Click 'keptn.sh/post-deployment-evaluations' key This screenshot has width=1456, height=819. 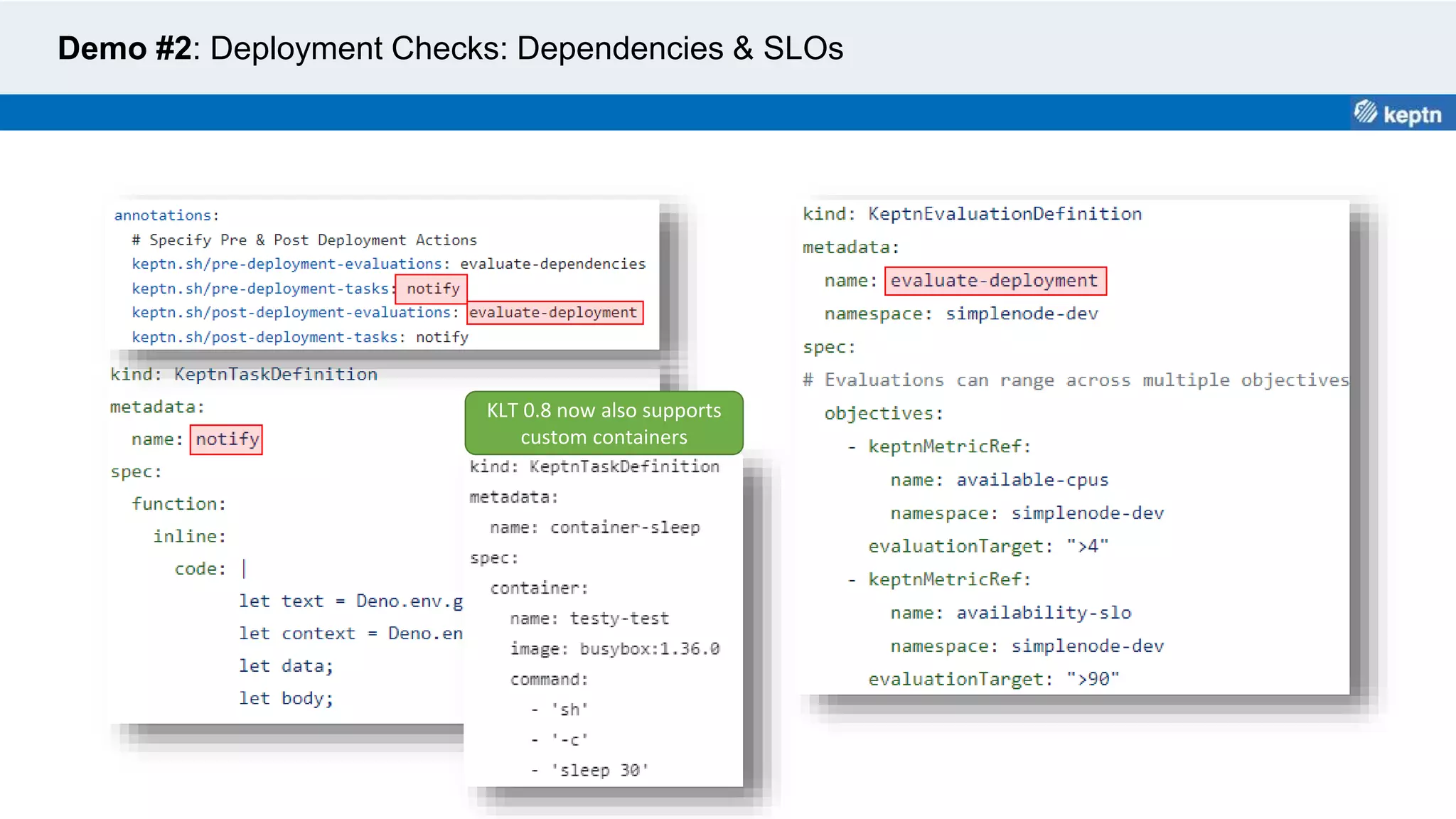tap(291, 313)
